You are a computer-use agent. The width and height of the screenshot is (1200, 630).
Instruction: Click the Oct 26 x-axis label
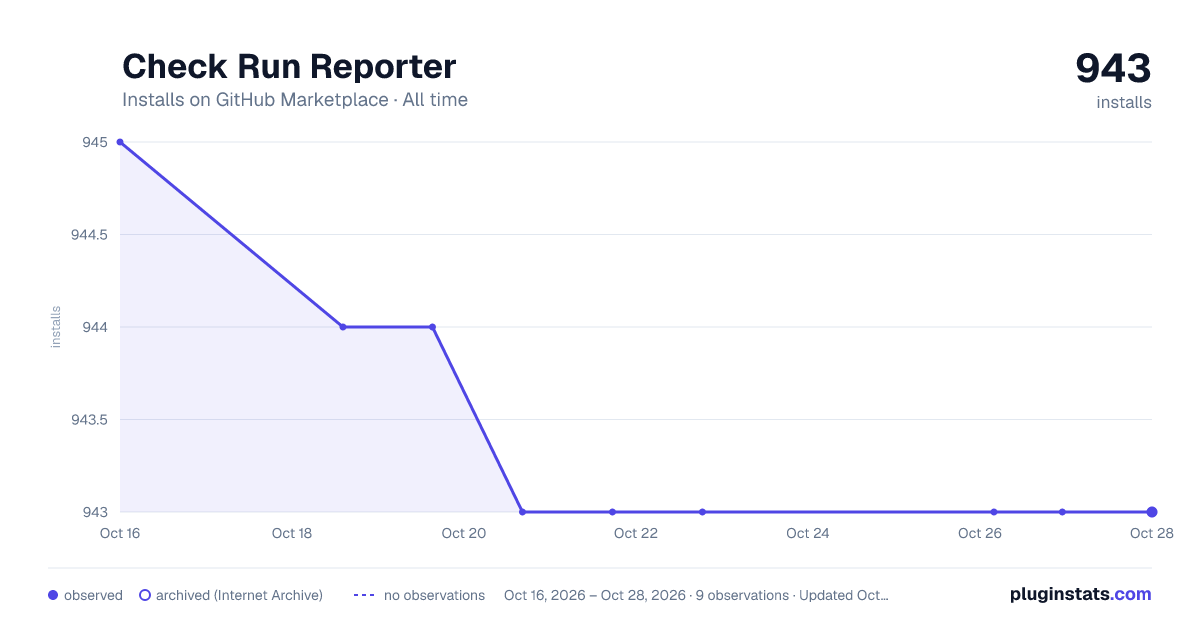pyautogui.click(x=980, y=533)
